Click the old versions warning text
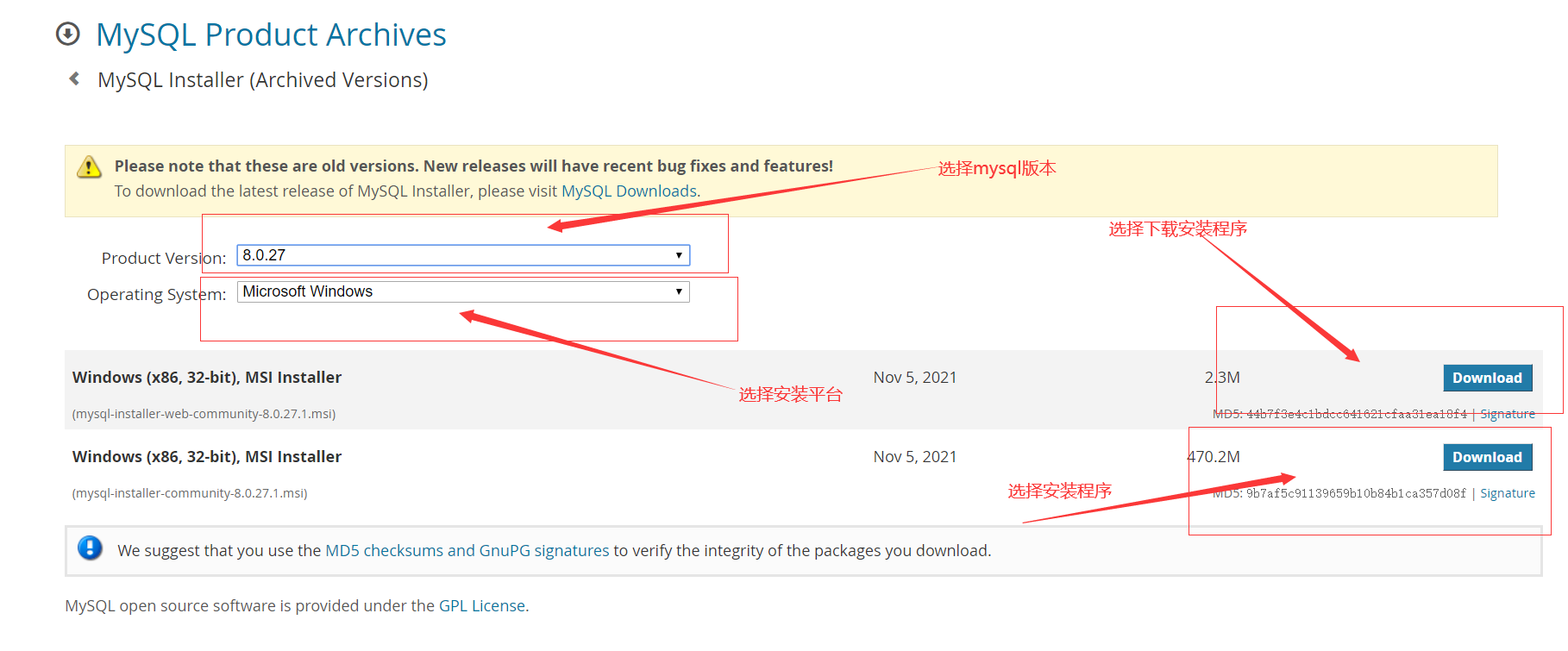 474,166
